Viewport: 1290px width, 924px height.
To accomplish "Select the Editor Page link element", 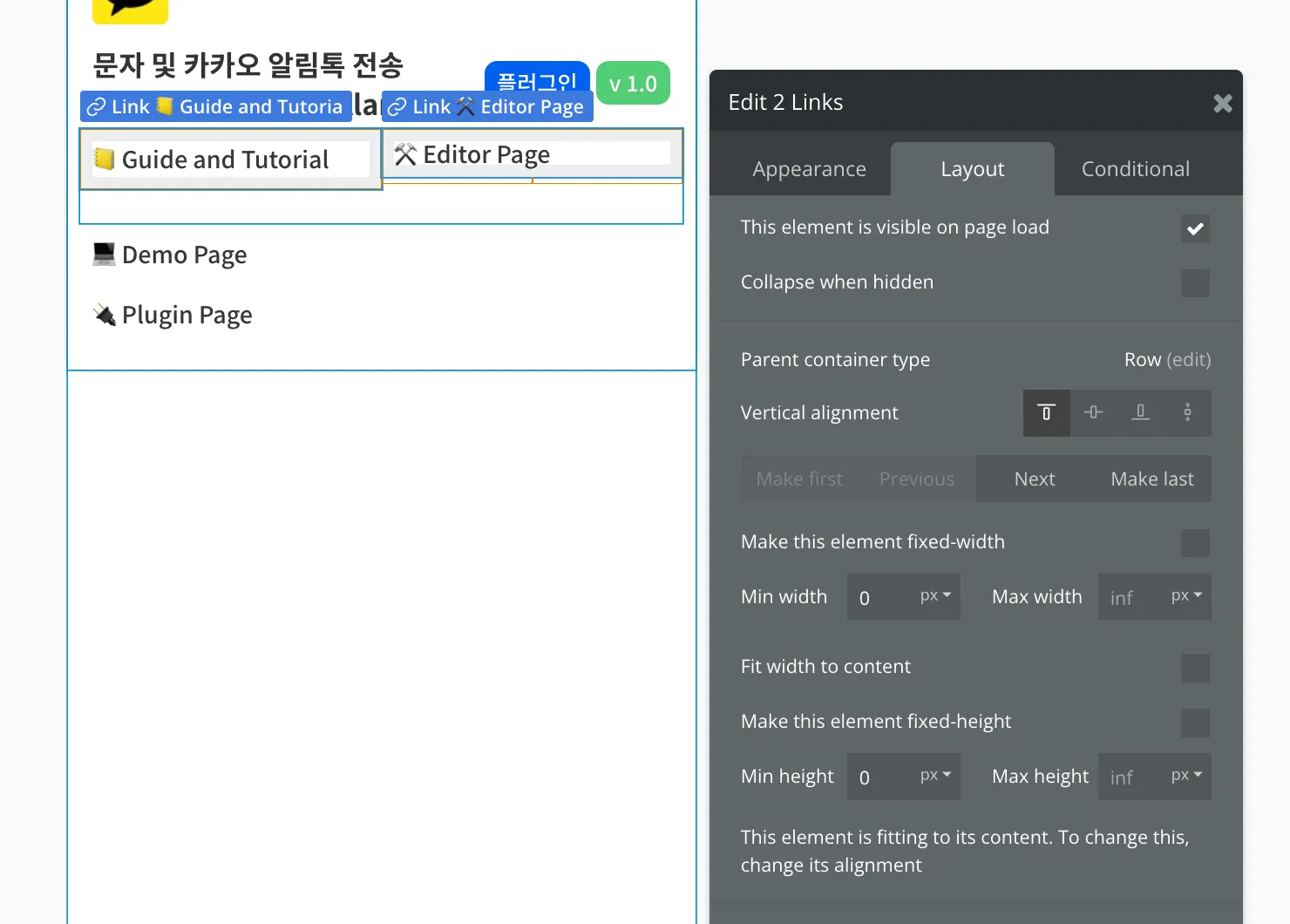I will 532,154.
